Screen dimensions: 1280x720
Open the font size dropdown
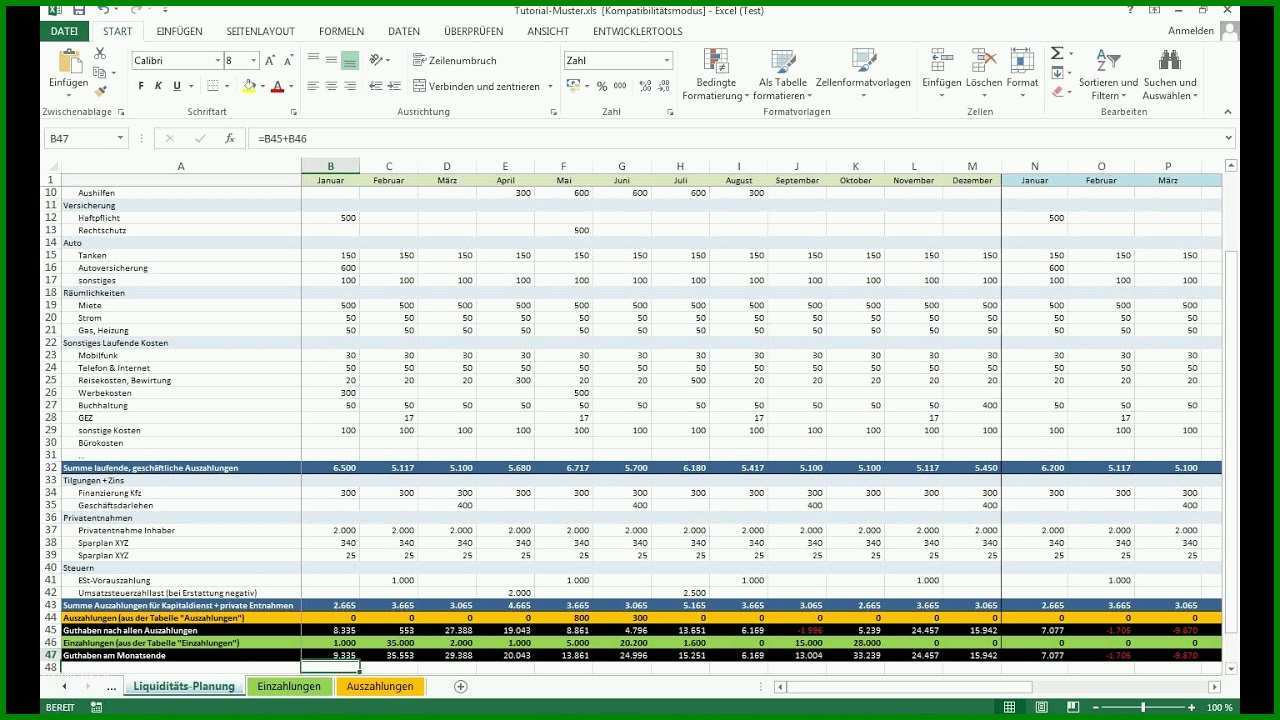tap(255, 61)
